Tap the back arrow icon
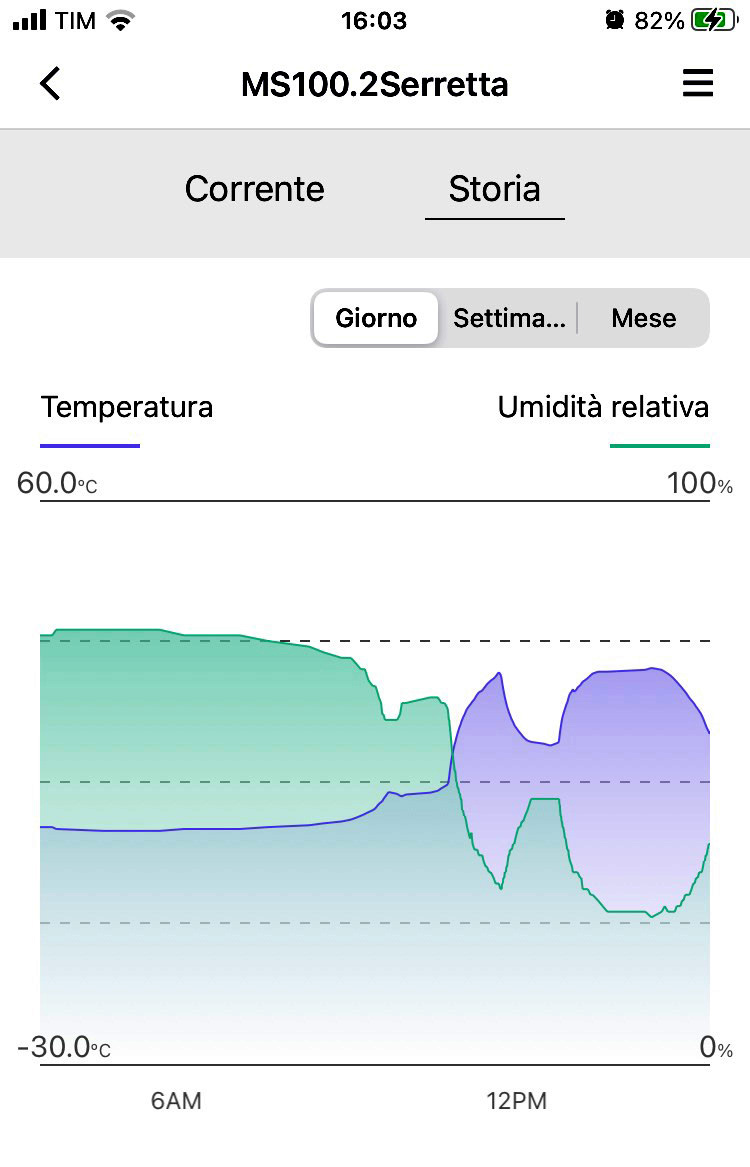 point(50,83)
